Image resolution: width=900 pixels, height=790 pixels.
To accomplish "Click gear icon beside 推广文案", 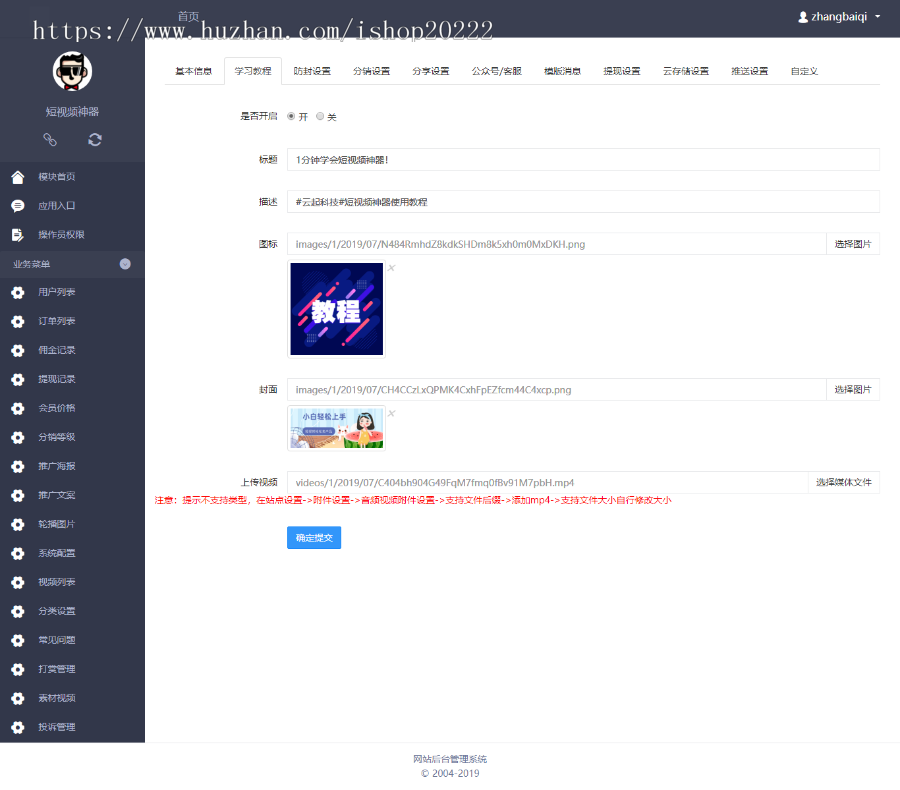I will [x=18, y=495].
